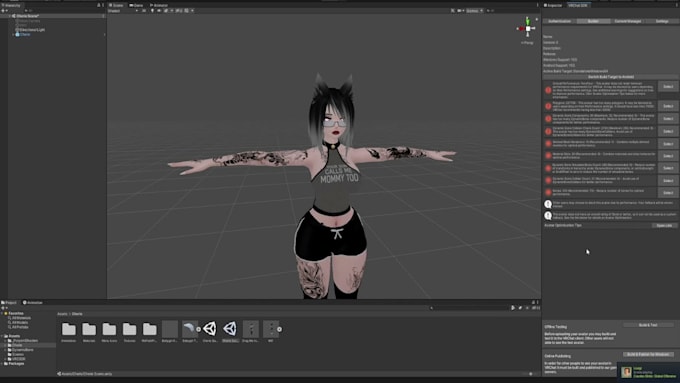The height and width of the screenshot is (383, 680).
Task: Lock the Hierarchy panel with padlock icon
Action: 98,5
